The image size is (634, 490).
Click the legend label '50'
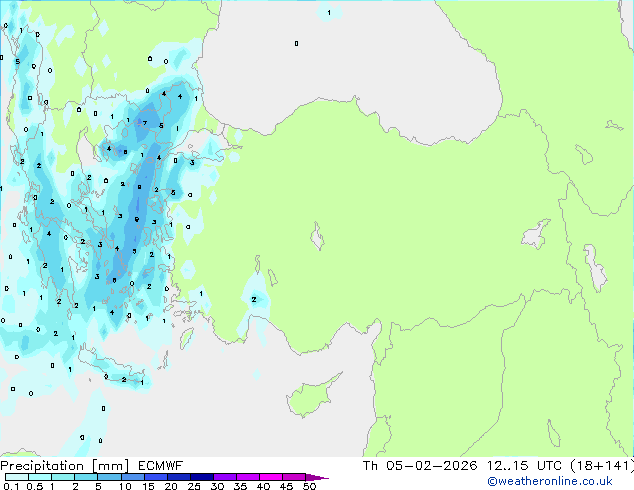click(309, 486)
